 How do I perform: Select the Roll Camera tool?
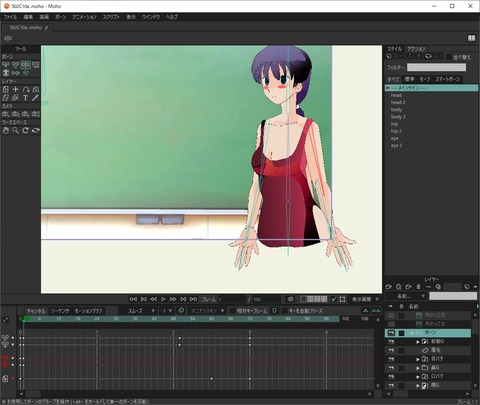point(25,114)
